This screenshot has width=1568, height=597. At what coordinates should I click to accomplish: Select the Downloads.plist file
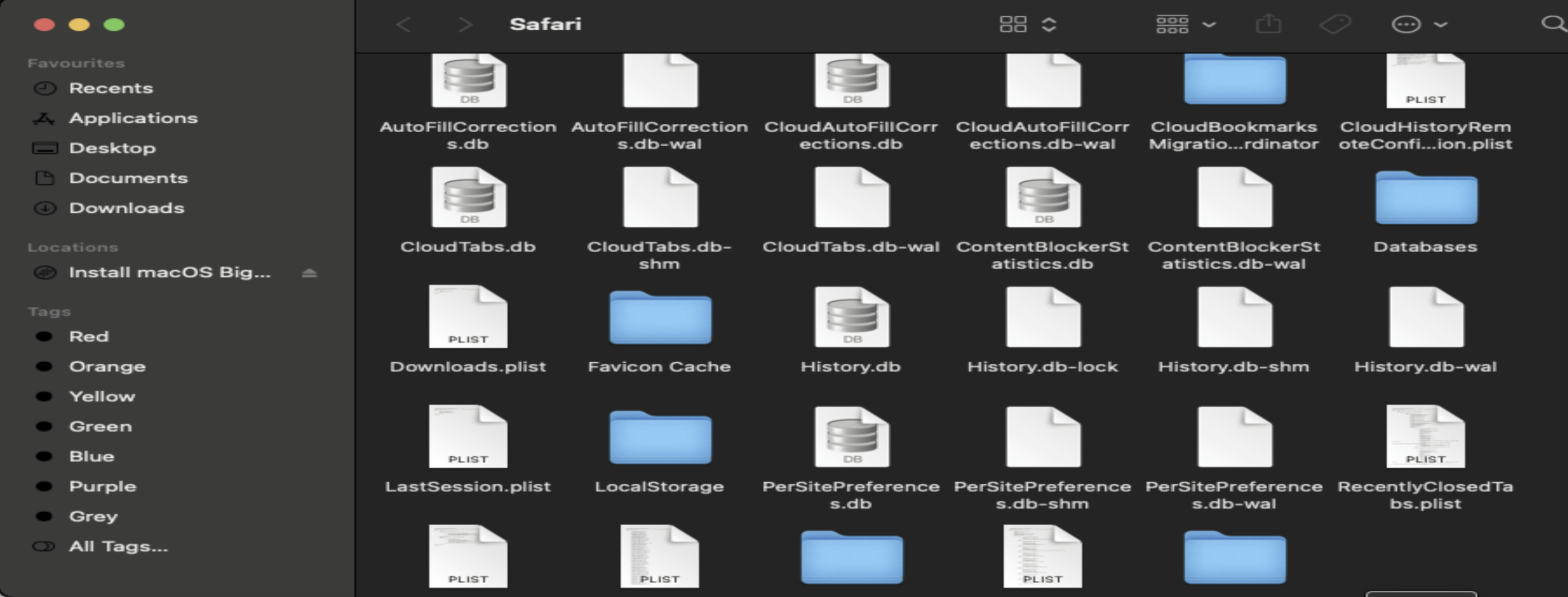click(468, 317)
